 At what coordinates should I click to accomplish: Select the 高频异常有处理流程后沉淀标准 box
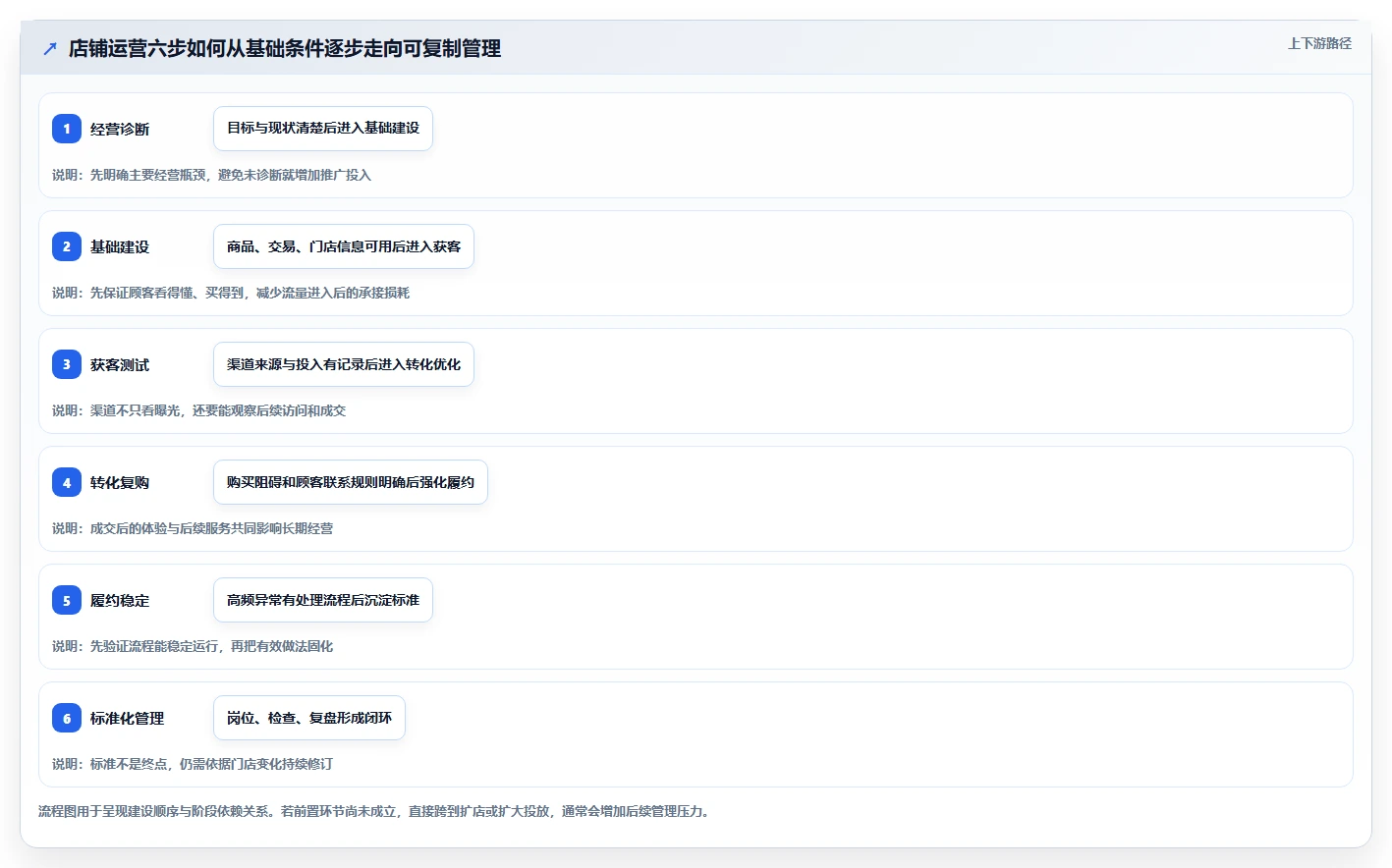coord(323,600)
